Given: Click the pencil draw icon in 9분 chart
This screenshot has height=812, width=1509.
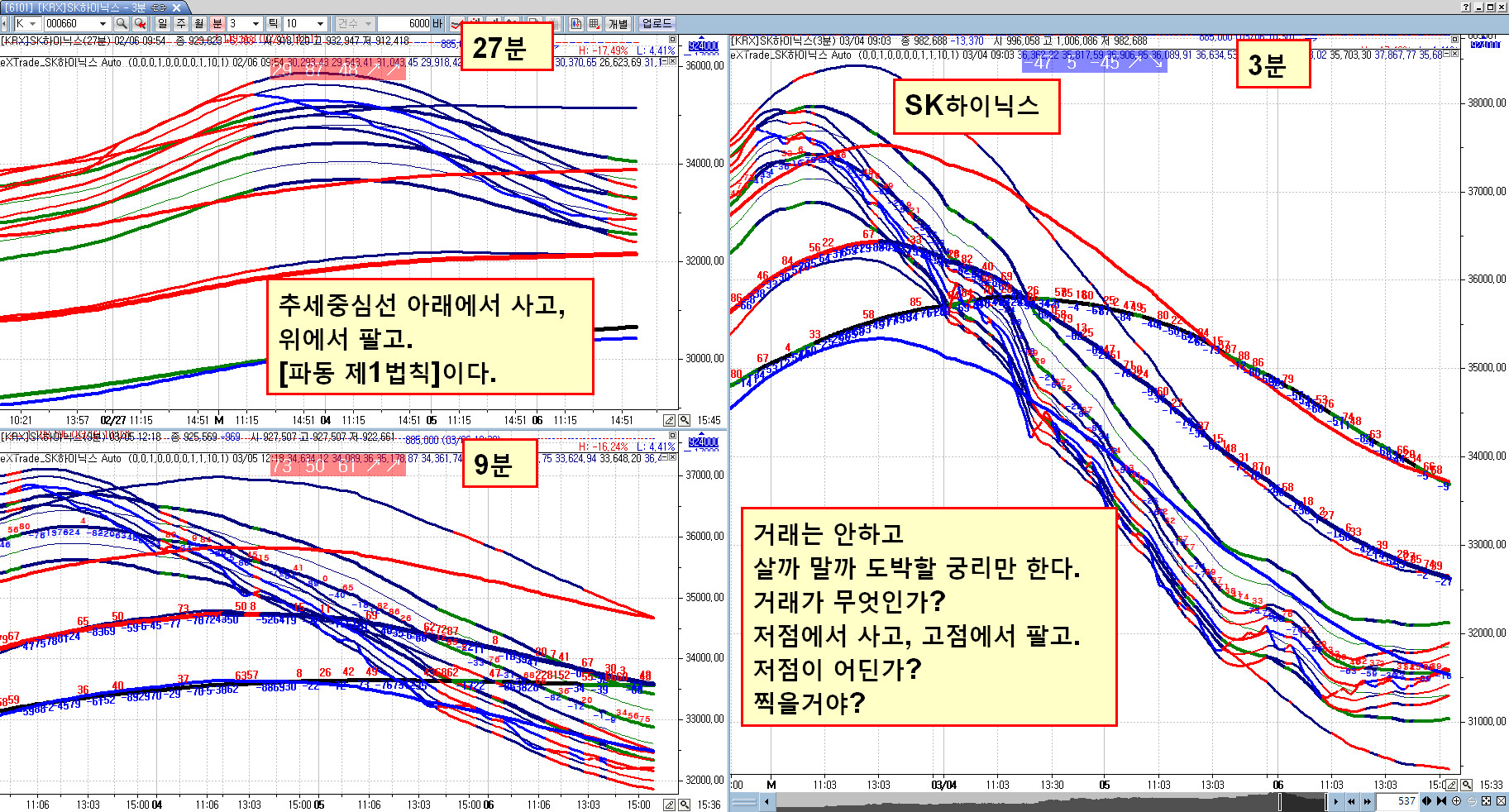Looking at the screenshot, I should [670, 805].
